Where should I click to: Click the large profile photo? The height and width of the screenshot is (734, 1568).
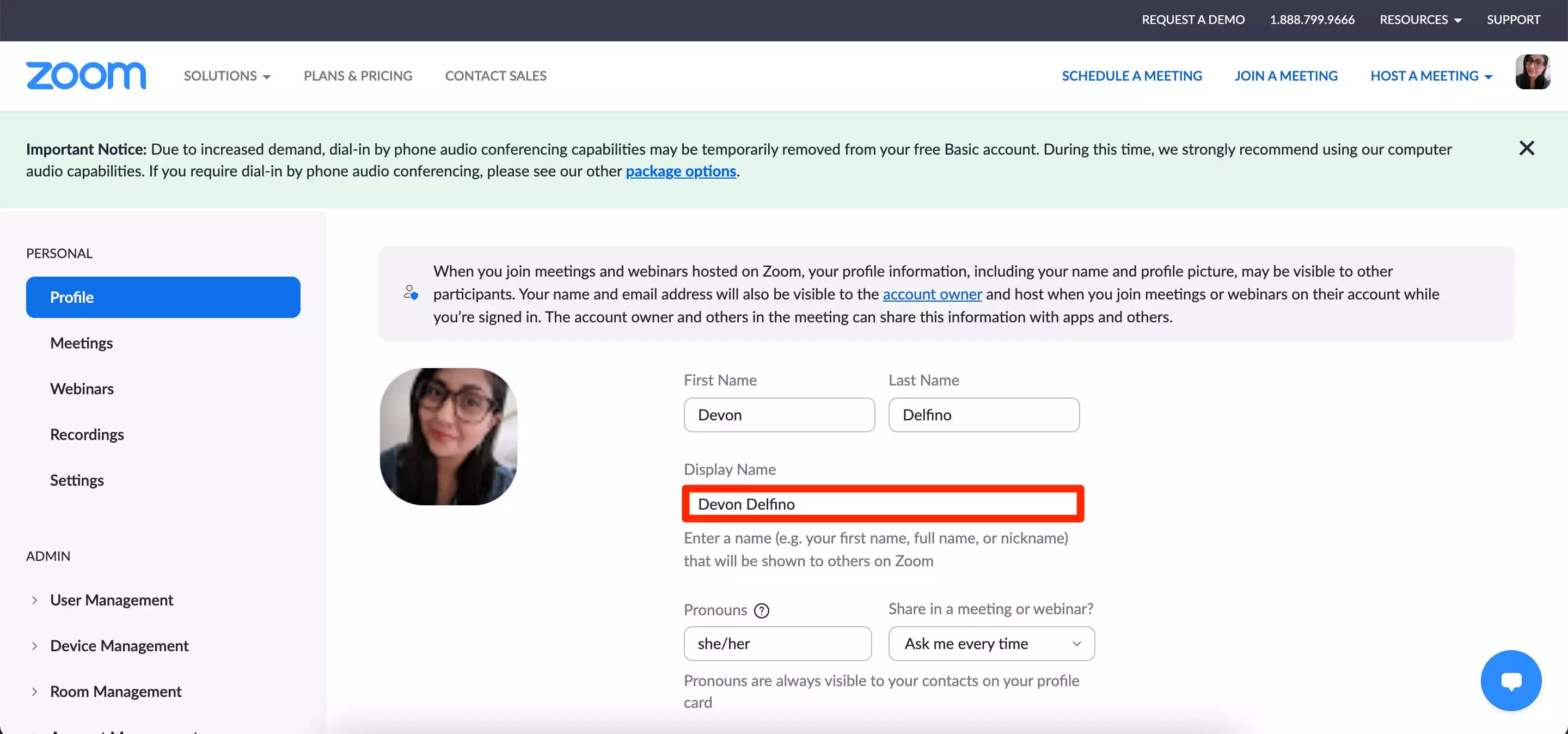[x=449, y=436]
